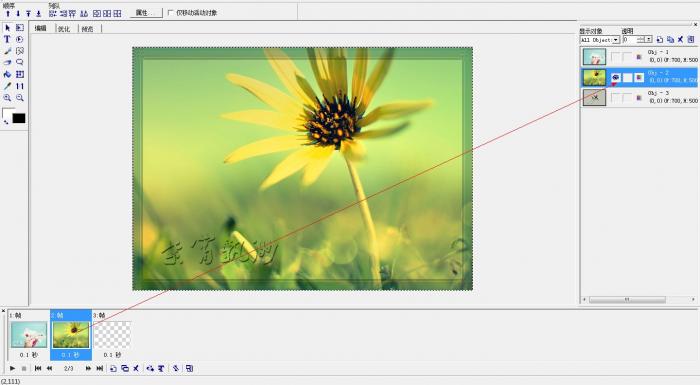The height and width of the screenshot is (385, 700).
Task: Delete the selected object in the object panel
Action: pos(680,40)
